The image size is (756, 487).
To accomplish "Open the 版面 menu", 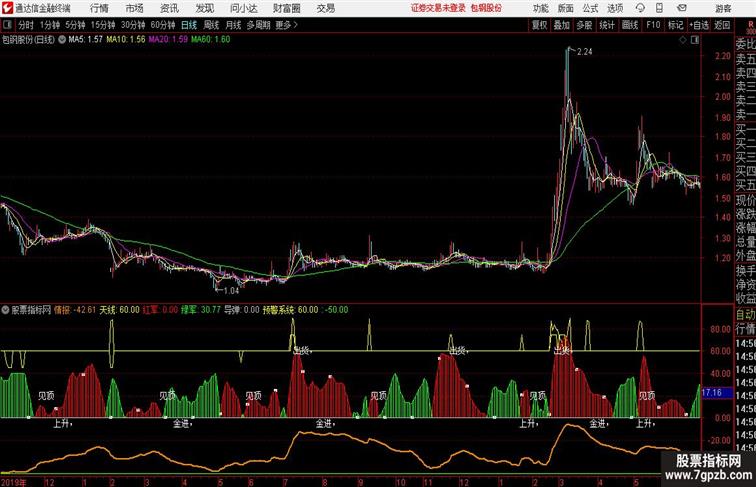I will (566, 8).
